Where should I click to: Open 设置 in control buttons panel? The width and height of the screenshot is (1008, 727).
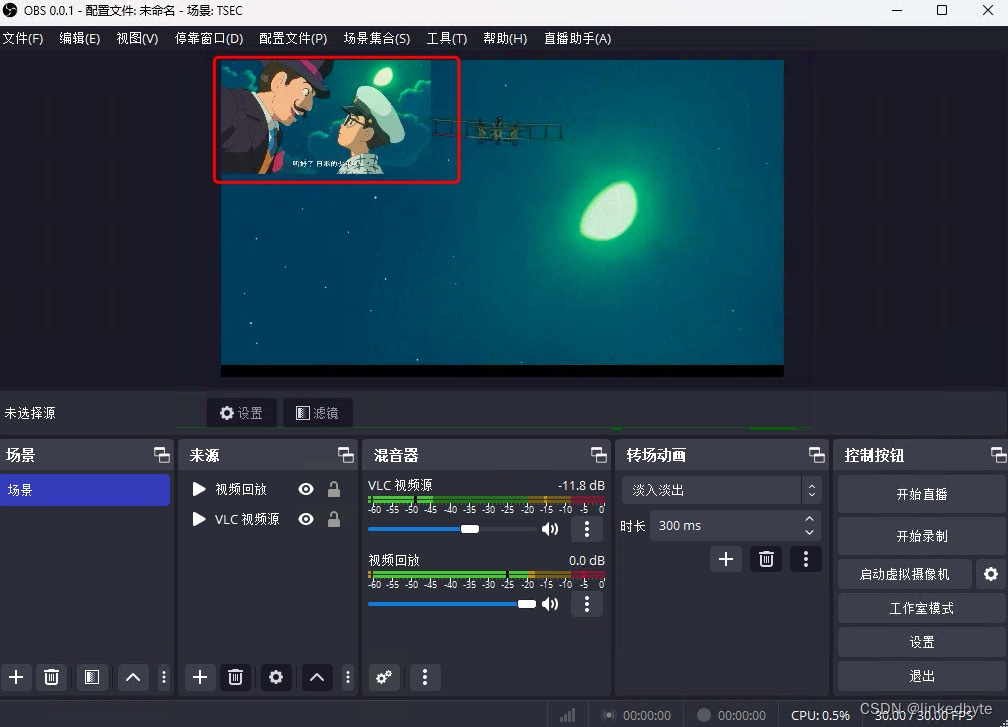[921, 642]
